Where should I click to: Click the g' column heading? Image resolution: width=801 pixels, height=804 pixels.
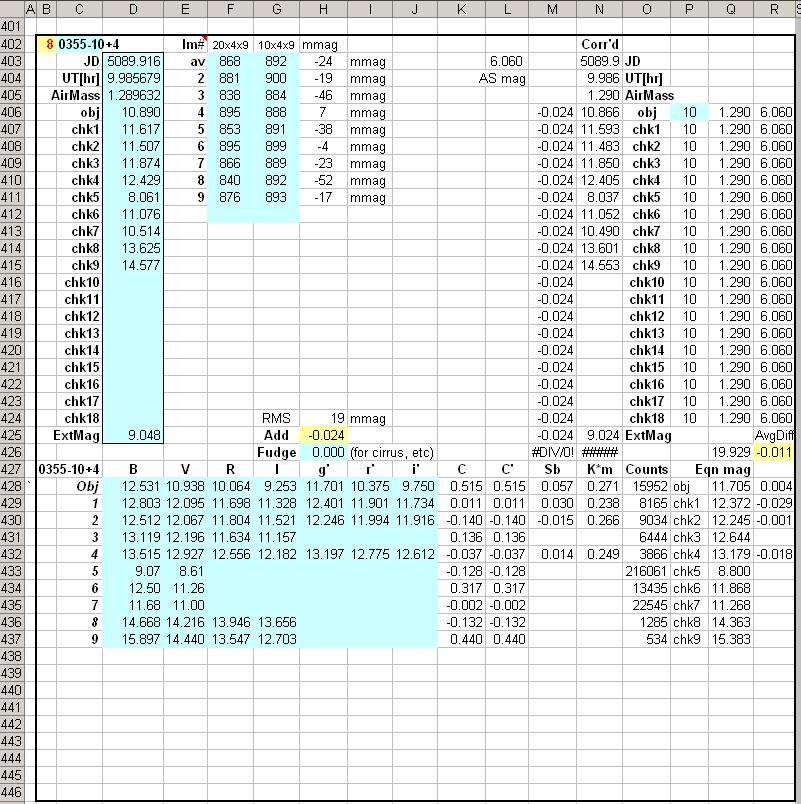pos(324,469)
